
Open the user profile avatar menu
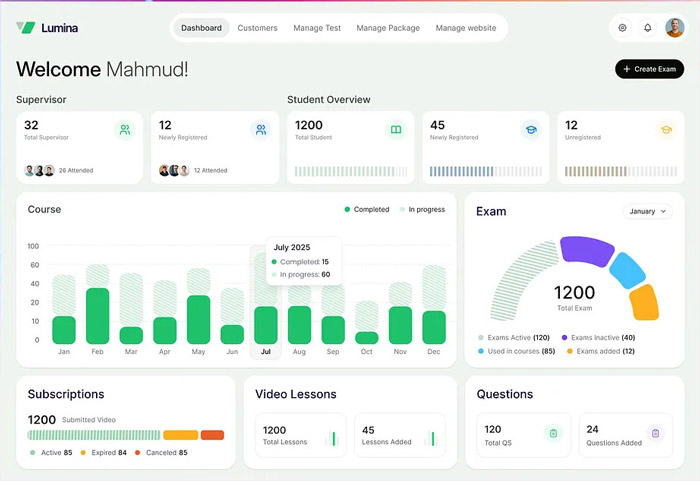pyautogui.click(x=674, y=28)
